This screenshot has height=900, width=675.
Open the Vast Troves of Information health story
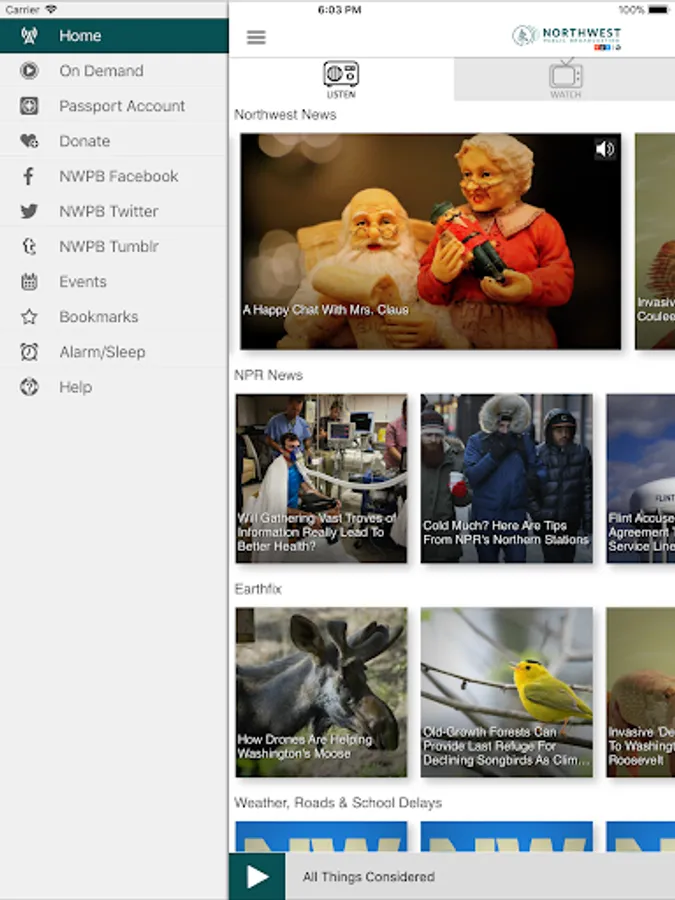(x=321, y=478)
